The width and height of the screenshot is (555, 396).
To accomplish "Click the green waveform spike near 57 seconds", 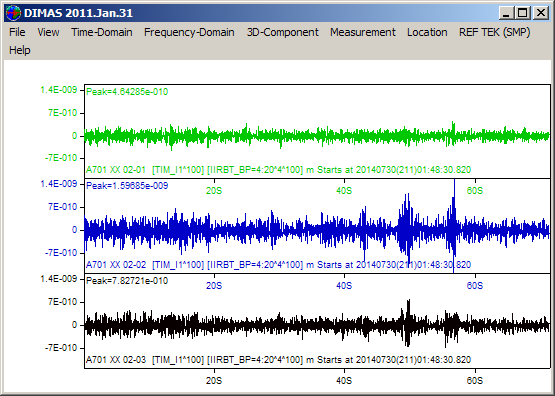I will [453, 134].
